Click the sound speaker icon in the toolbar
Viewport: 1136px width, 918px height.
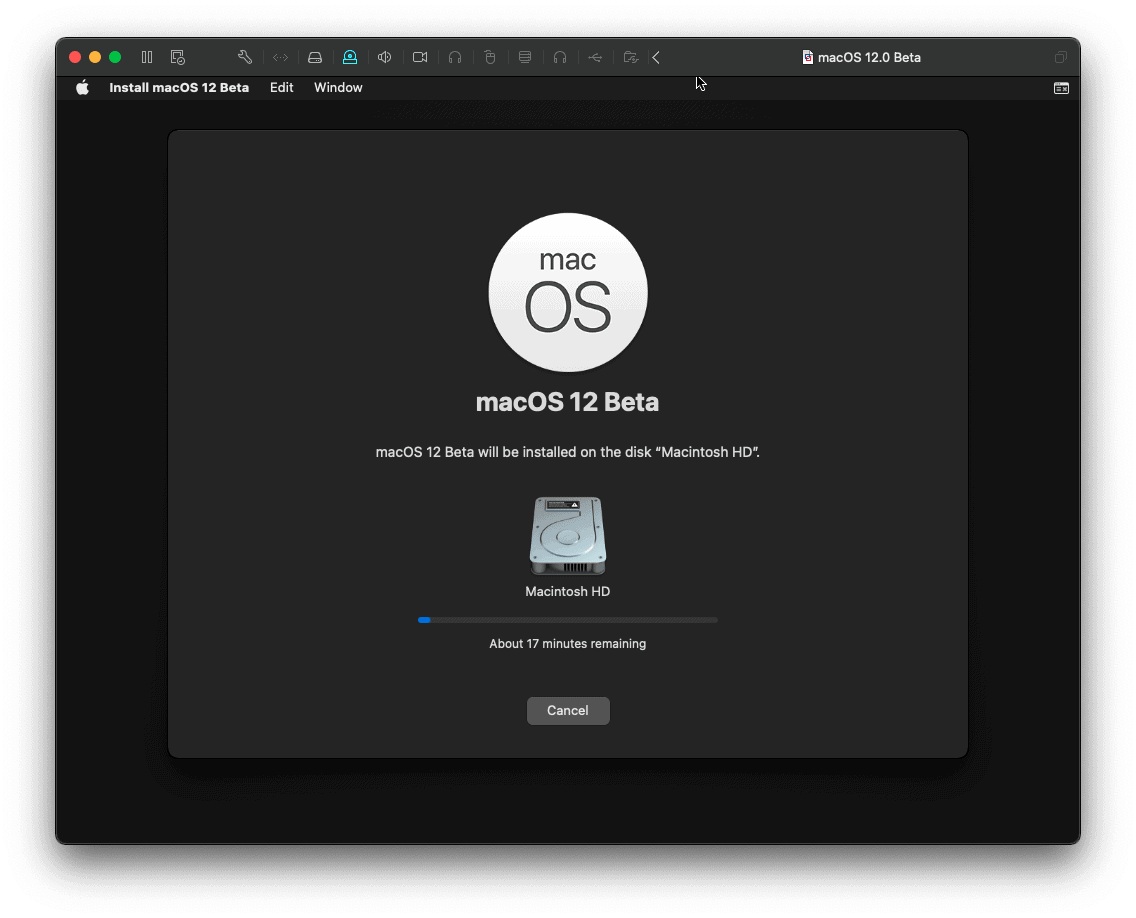pyautogui.click(x=385, y=57)
